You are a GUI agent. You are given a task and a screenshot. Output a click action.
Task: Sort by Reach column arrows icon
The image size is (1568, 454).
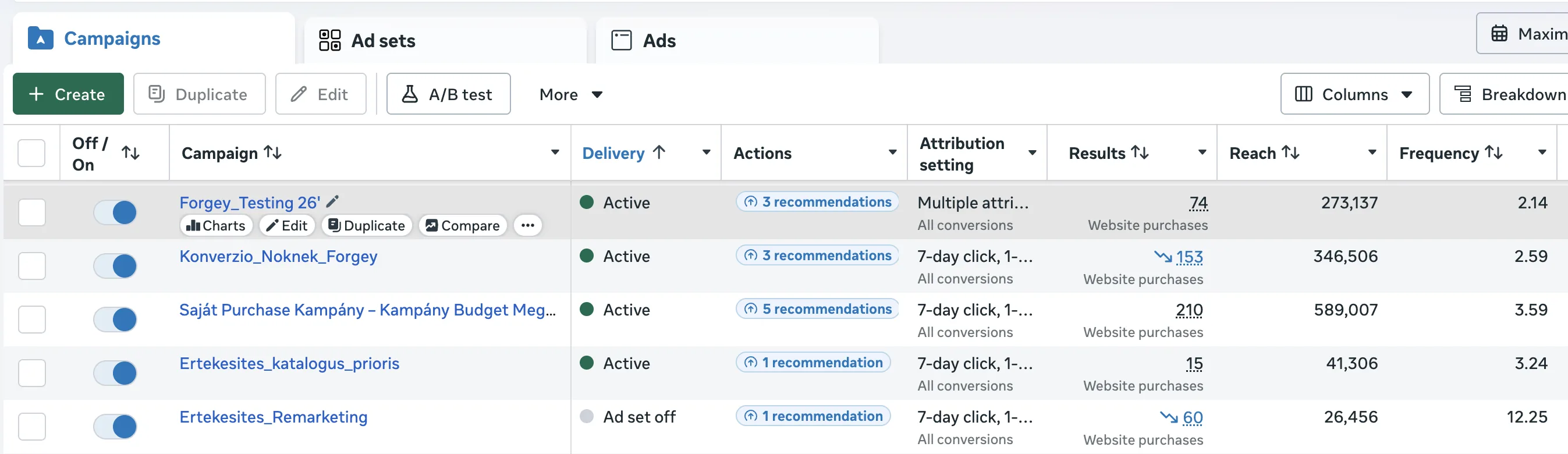(1290, 152)
